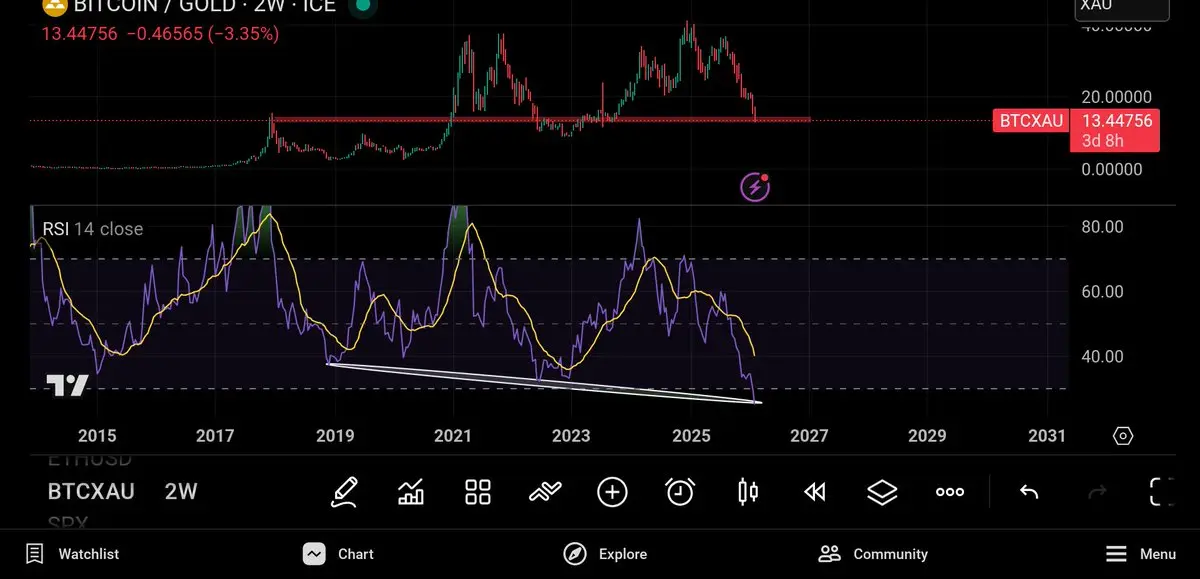
Task: Open the Explore tab
Action: 605,554
